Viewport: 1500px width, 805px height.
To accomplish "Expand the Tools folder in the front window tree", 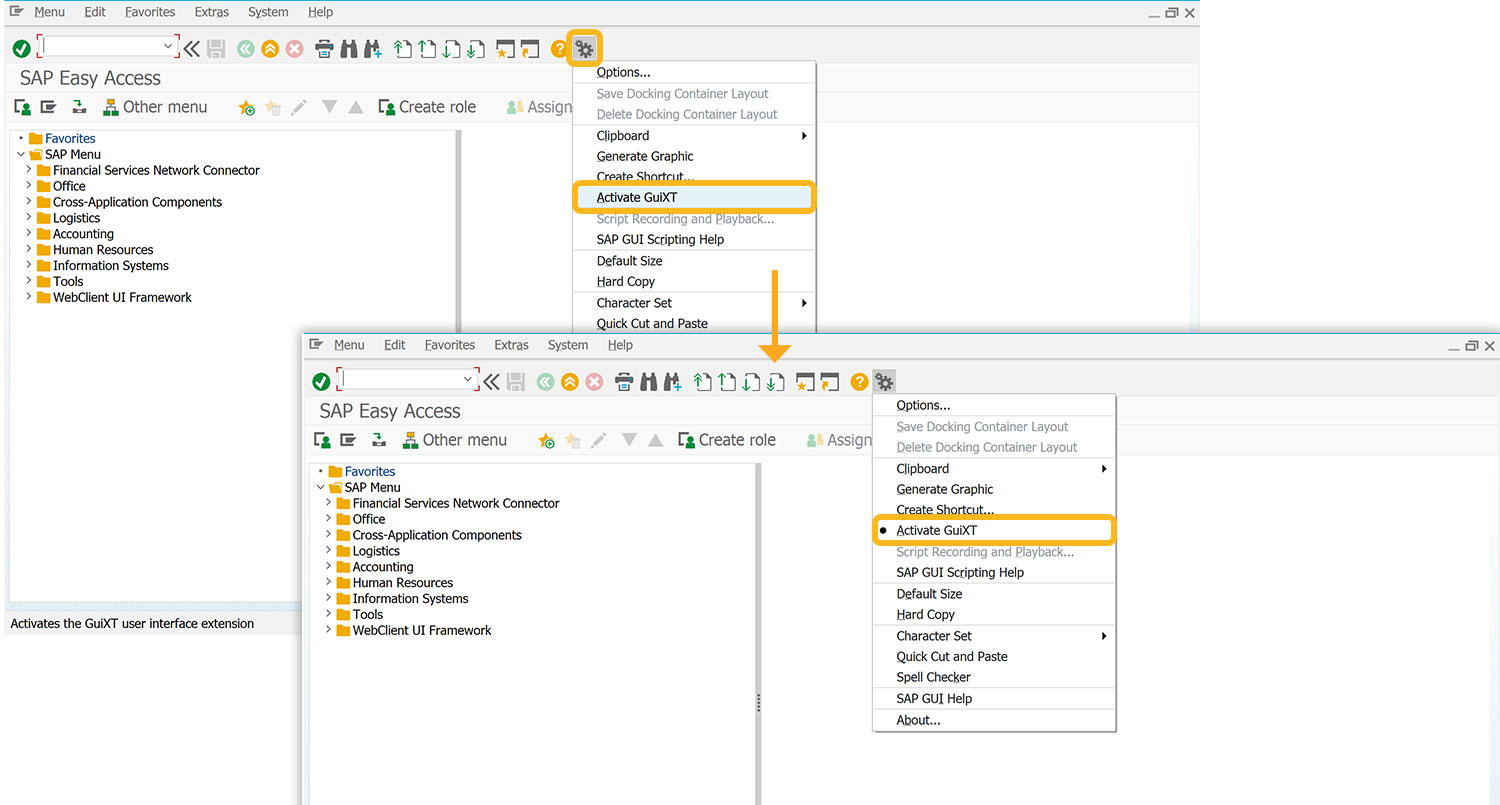I will click(329, 614).
